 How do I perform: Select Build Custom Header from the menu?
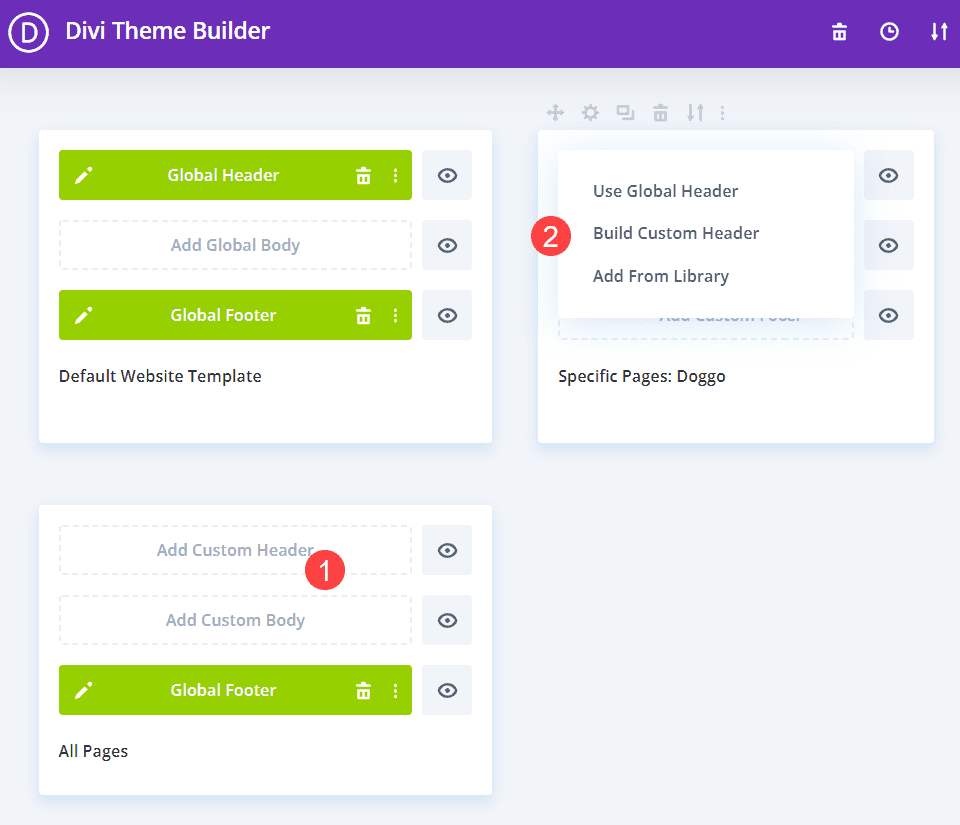676,233
